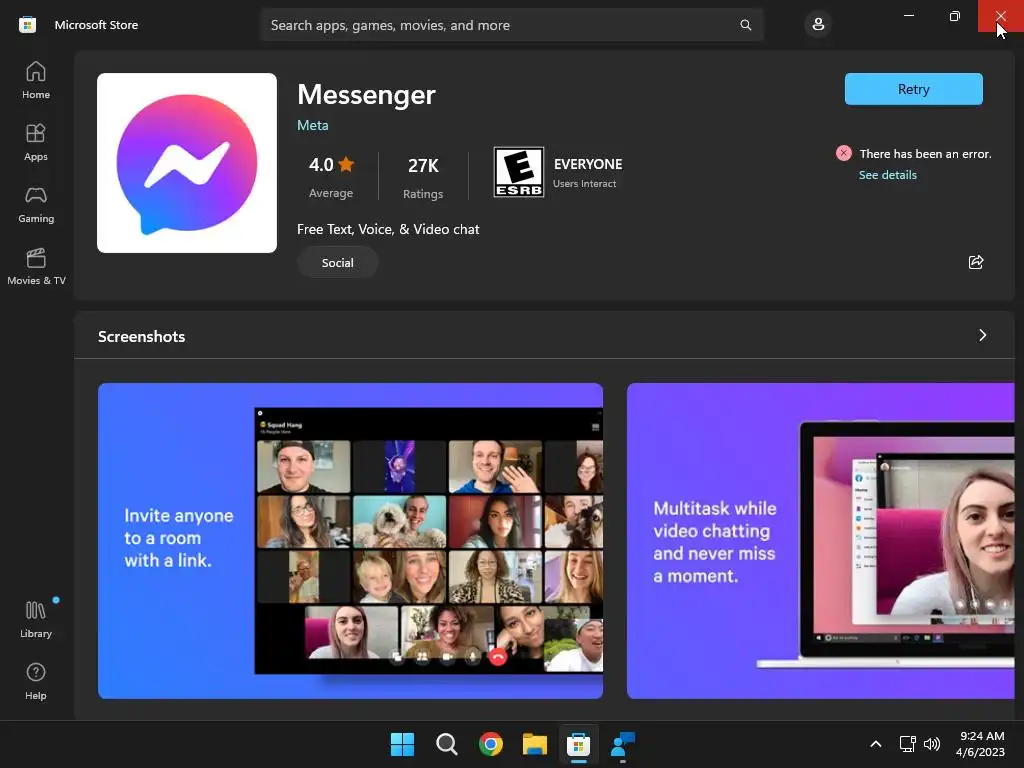Screen dimensions: 1024x768
Task: Open Help in the sidebar
Action: coord(36,681)
